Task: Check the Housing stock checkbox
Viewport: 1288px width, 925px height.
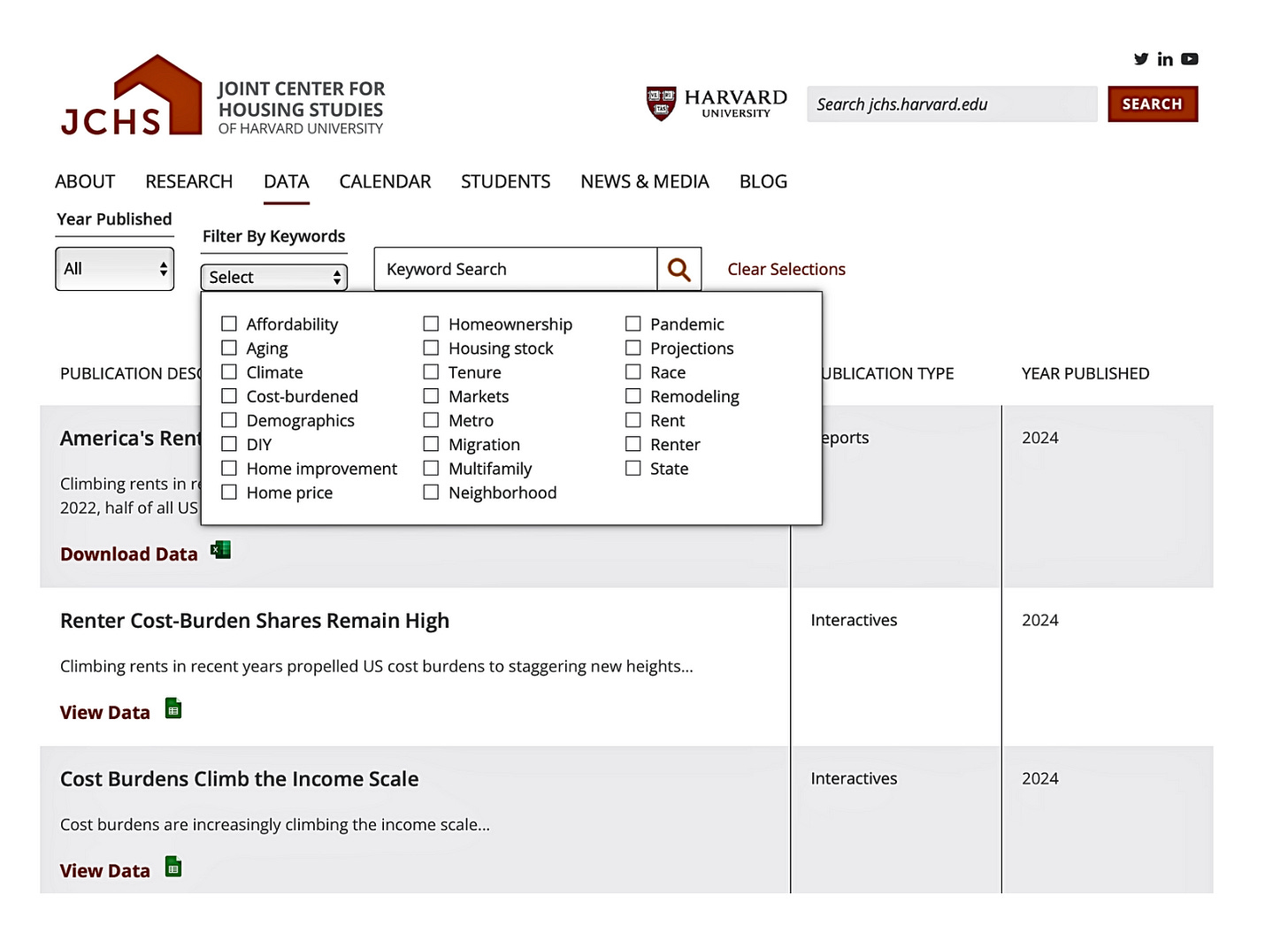Action: [x=431, y=348]
